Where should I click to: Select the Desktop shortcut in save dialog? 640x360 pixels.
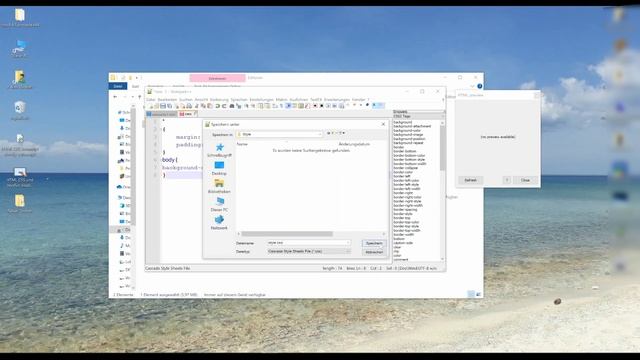click(219, 168)
